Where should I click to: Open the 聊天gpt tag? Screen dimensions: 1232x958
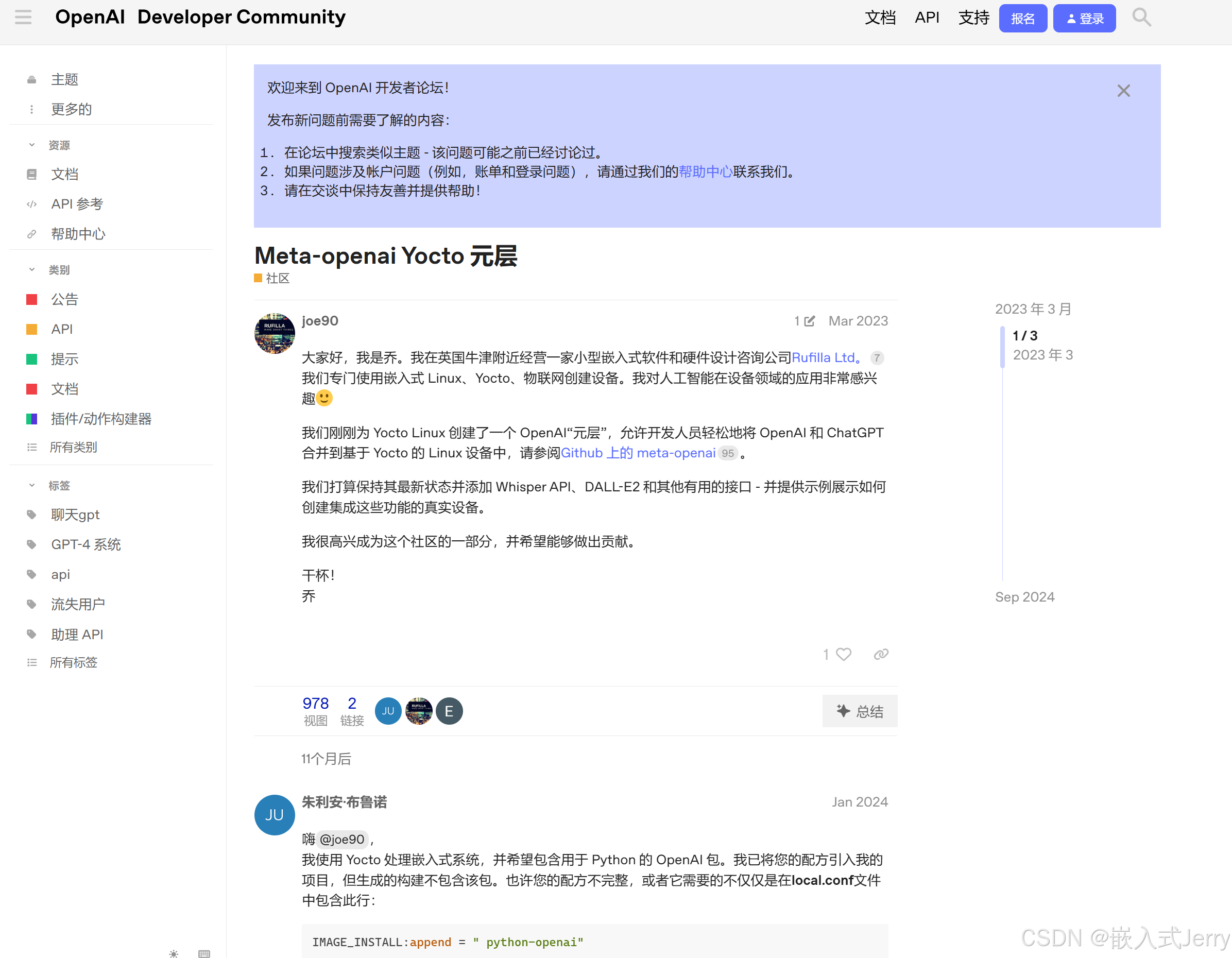pos(75,514)
